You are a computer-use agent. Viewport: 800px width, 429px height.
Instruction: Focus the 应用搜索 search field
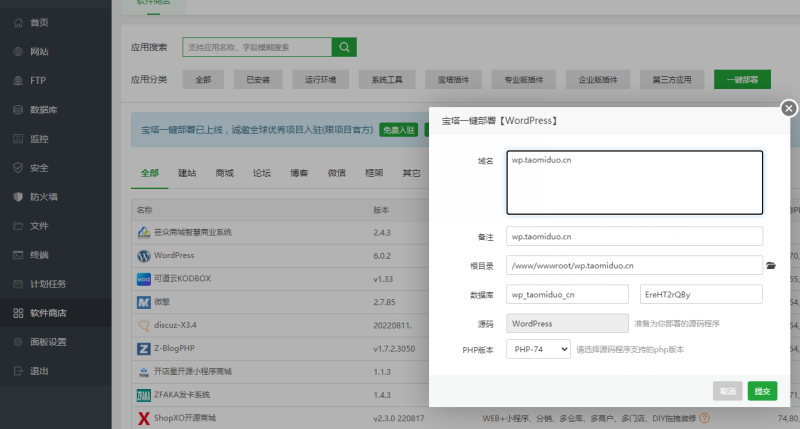point(257,47)
